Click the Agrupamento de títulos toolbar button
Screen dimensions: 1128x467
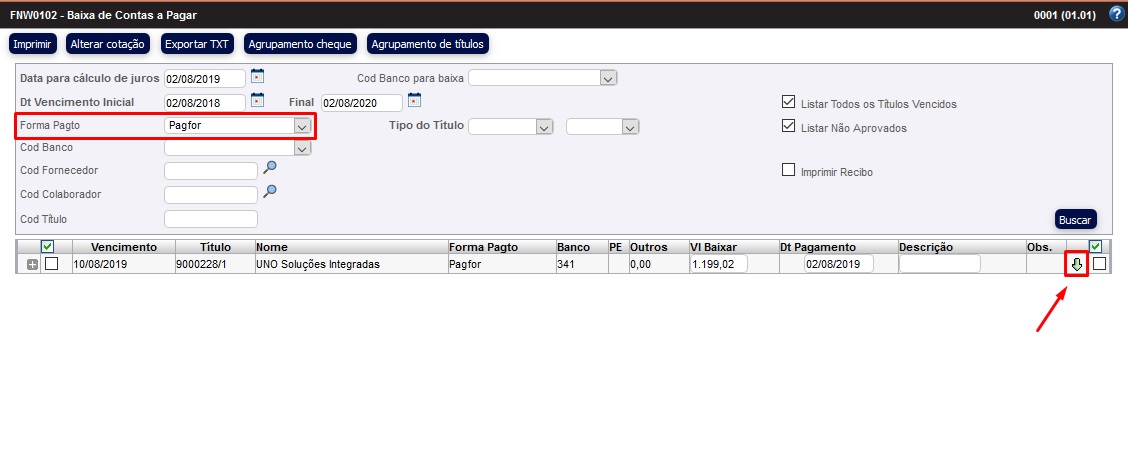(428, 44)
